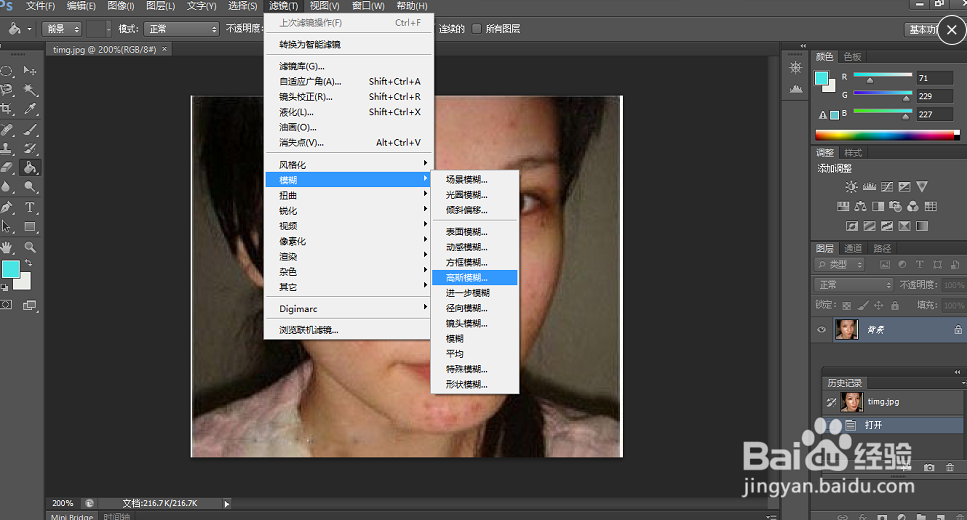Toggle the 所有图层 checkbox

coord(476,28)
